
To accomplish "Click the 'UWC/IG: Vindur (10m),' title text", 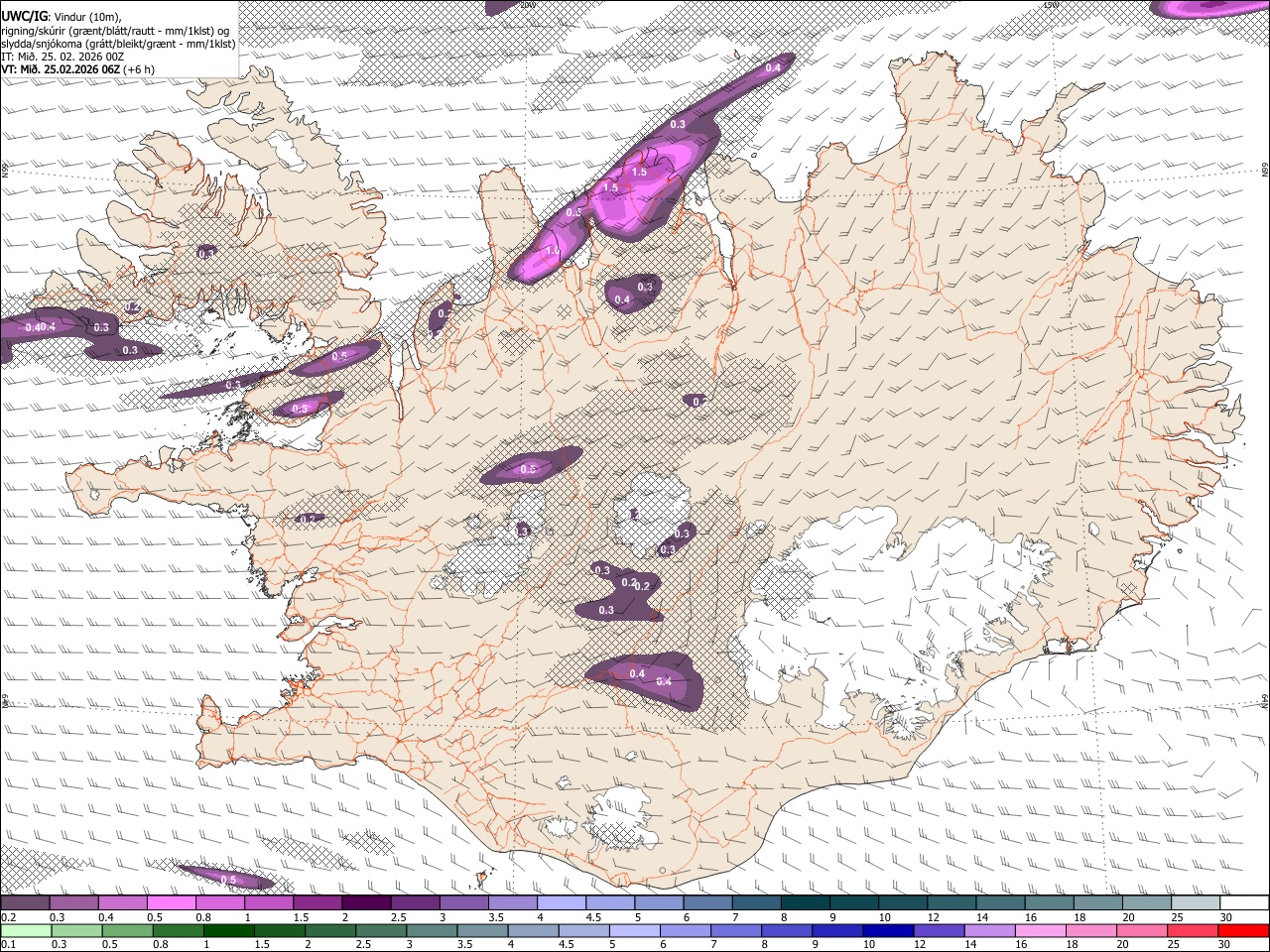I will pos(61,17).
